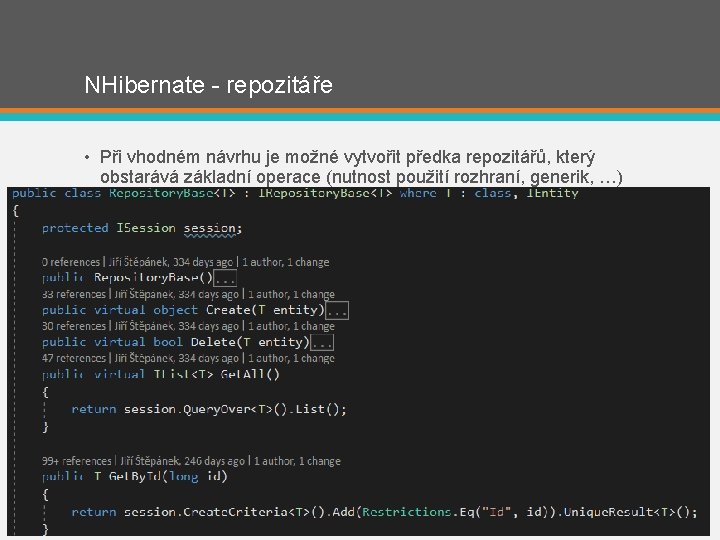Click 'return session.QueryOver<T>().List();' line
Viewport: 720px width, 540px height.
coord(209,409)
